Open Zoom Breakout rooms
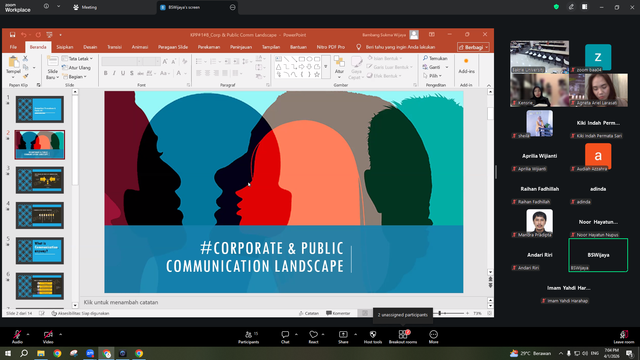The width and height of the screenshot is (640, 360). 403,337
